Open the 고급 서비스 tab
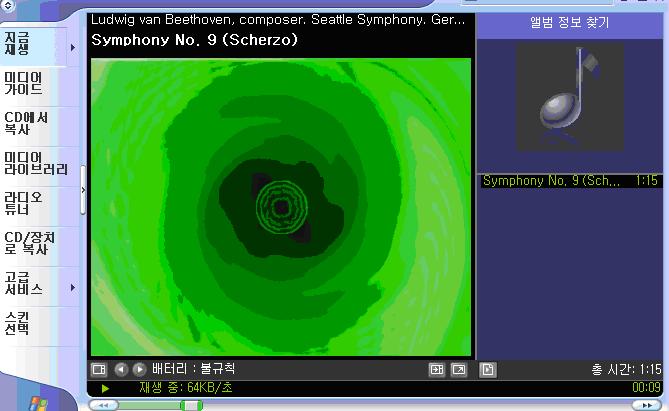This screenshot has width=669, height=411. [33, 284]
